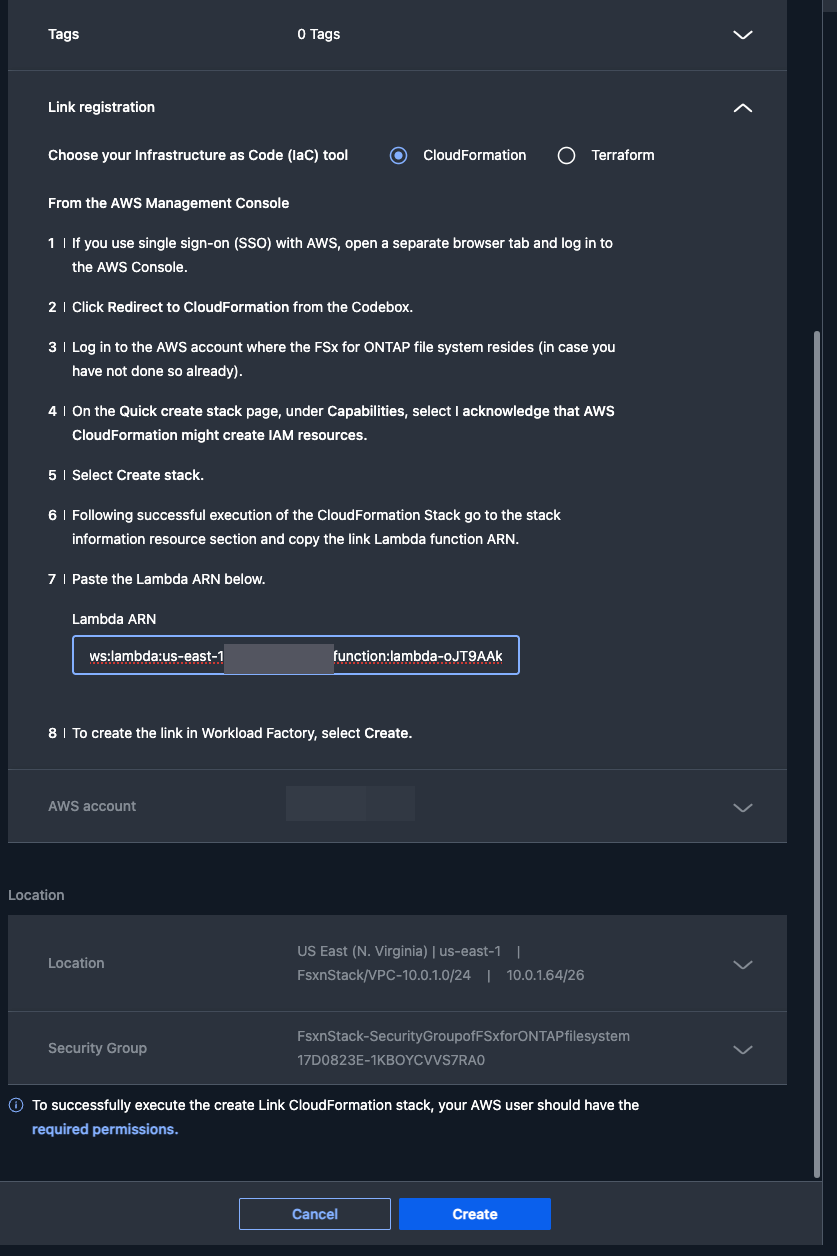
Task: Expand the Location row chevron
Action: (x=742, y=965)
